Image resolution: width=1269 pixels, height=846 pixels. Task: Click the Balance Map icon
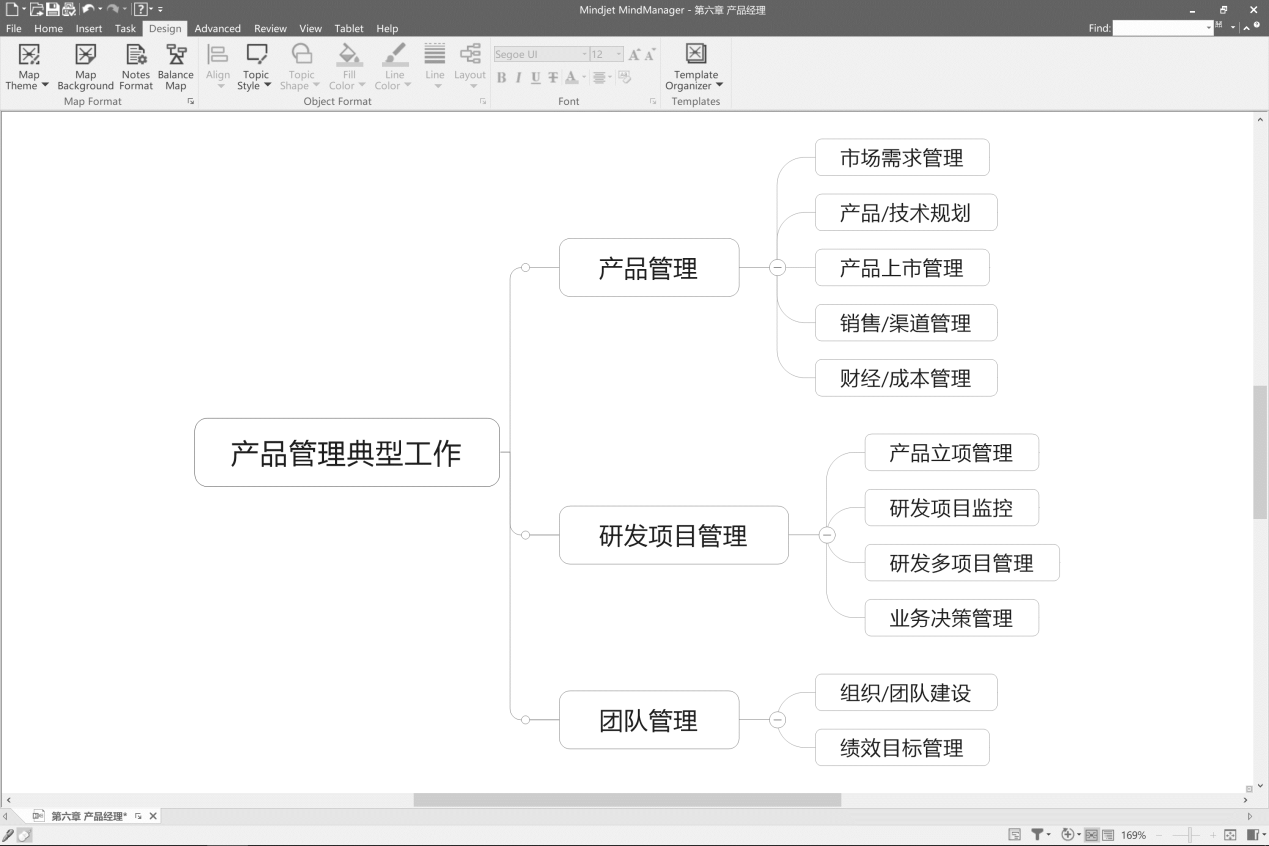(176, 56)
